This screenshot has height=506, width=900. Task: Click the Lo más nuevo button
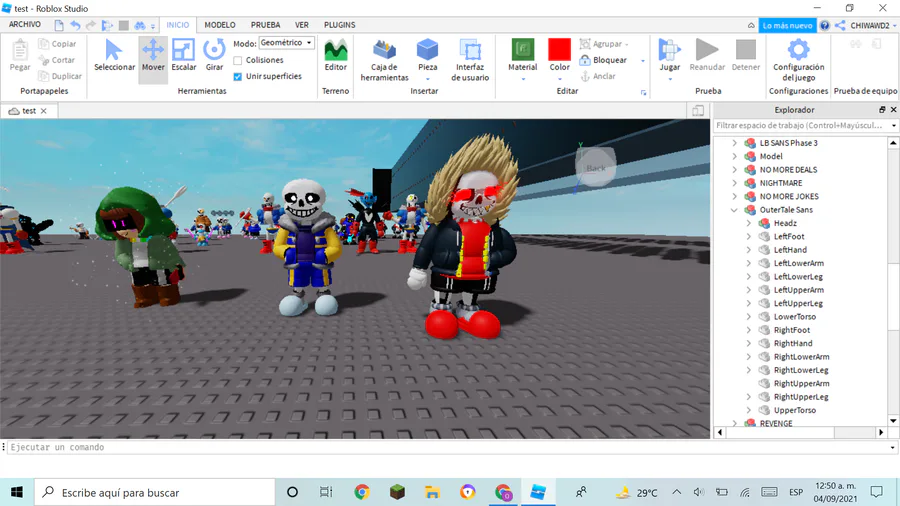pyautogui.click(x=787, y=25)
